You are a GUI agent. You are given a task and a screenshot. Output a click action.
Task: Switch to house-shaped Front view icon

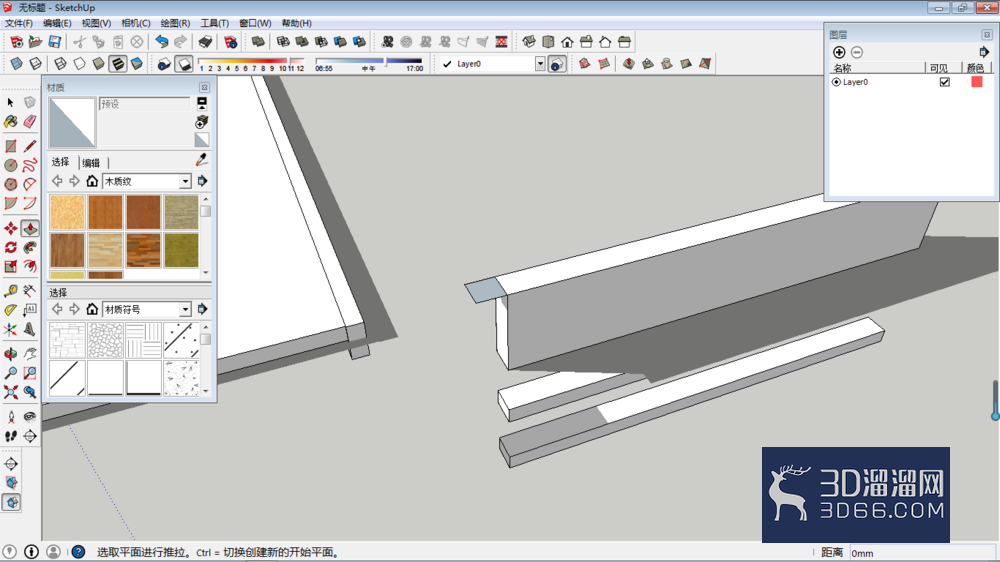coord(567,42)
